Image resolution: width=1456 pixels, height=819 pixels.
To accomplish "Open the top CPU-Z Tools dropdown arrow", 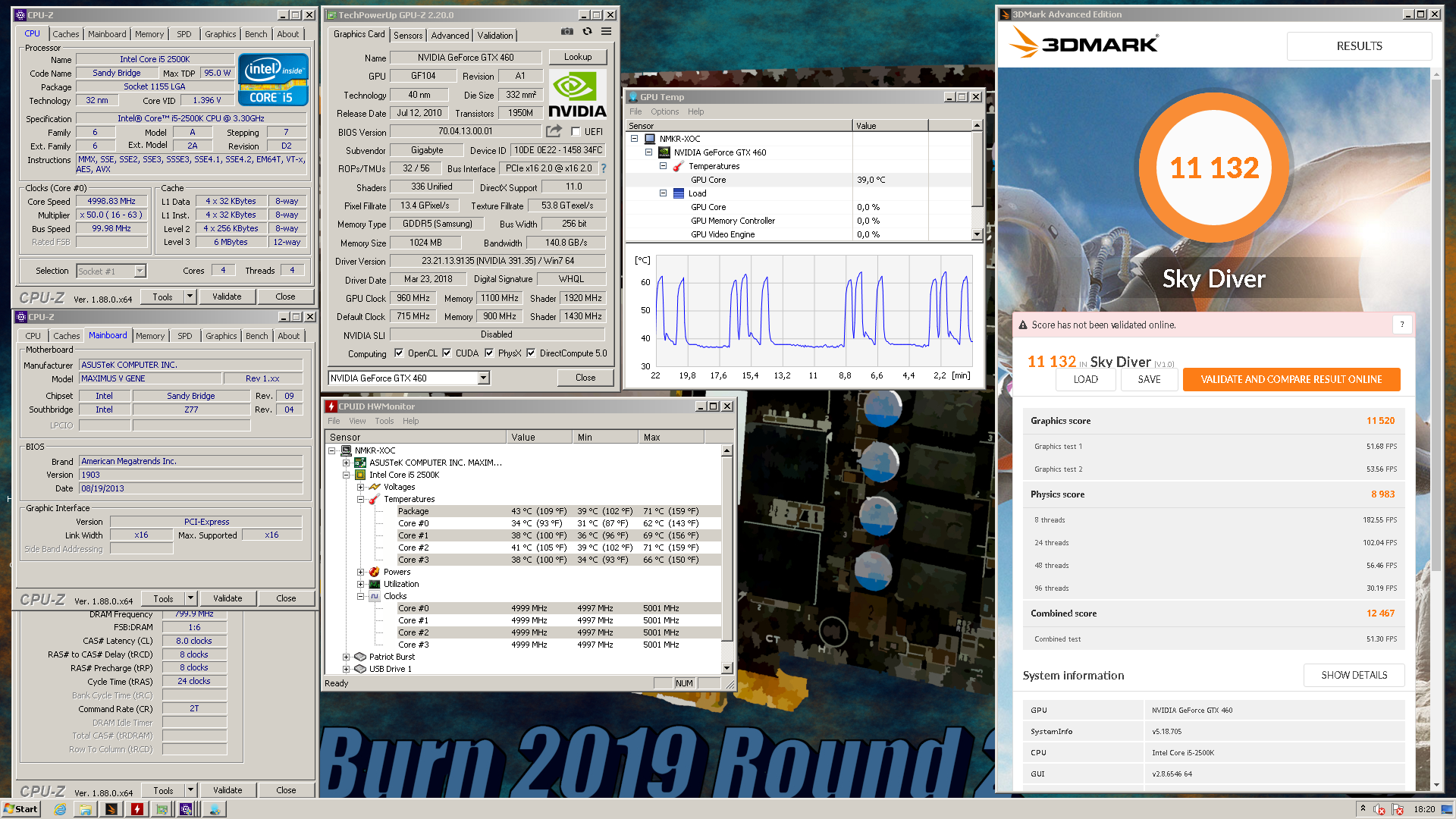I will click(190, 297).
